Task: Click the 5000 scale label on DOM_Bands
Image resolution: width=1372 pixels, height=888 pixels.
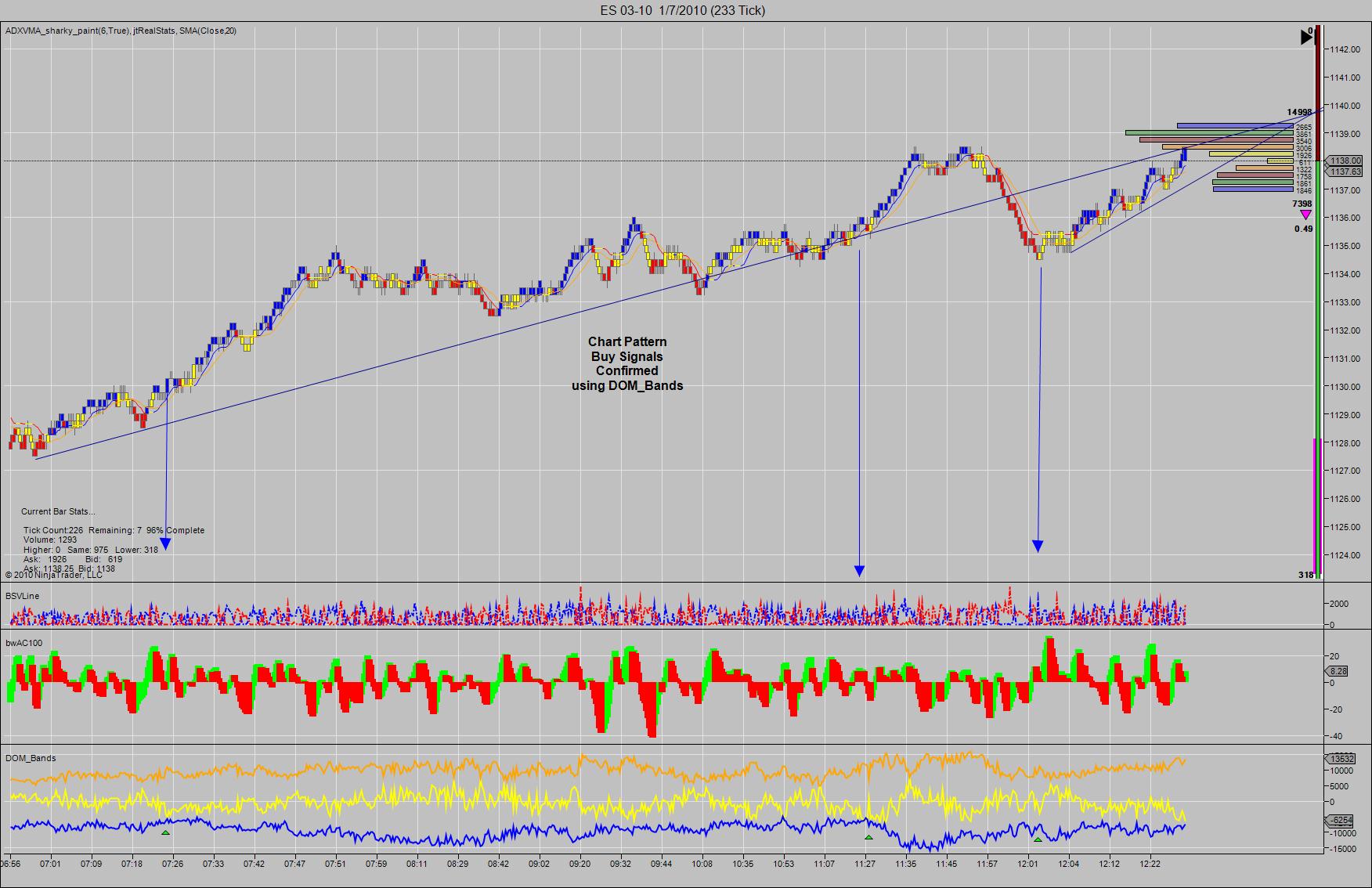Action: [x=1338, y=786]
